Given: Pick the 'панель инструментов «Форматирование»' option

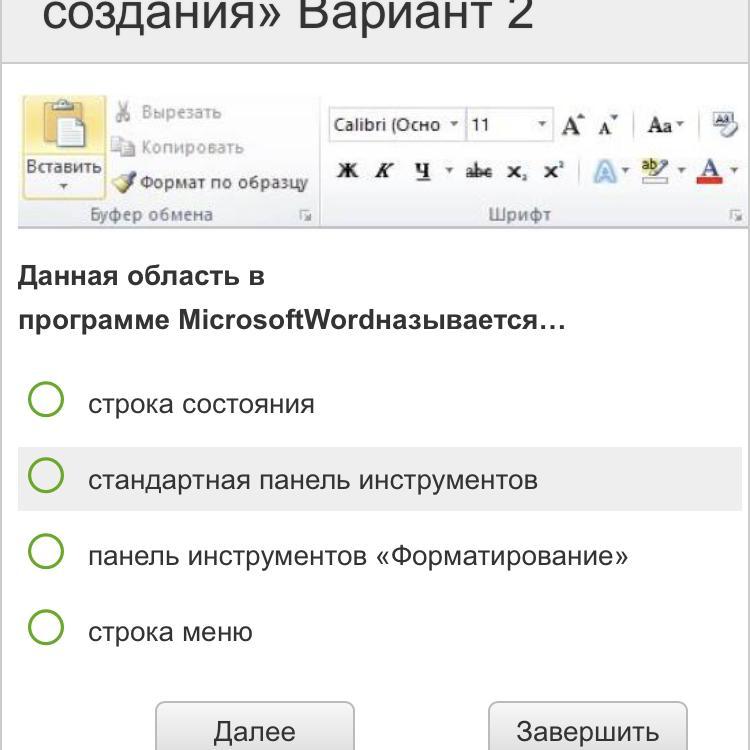Looking at the screenshot, I should 46,551.
